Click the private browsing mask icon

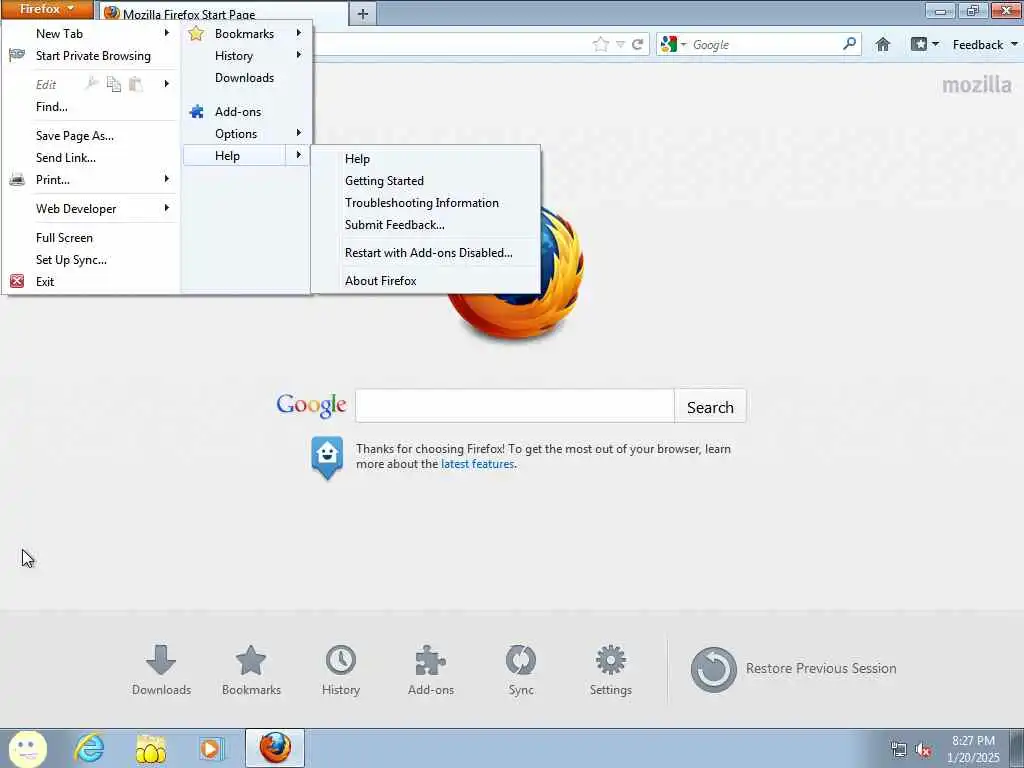(x=17, y=56)
